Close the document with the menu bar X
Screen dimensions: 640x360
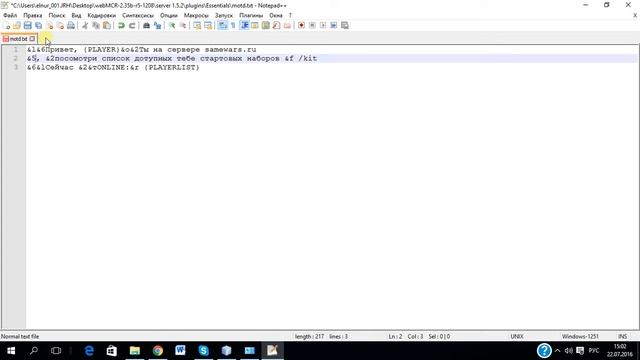635,15
